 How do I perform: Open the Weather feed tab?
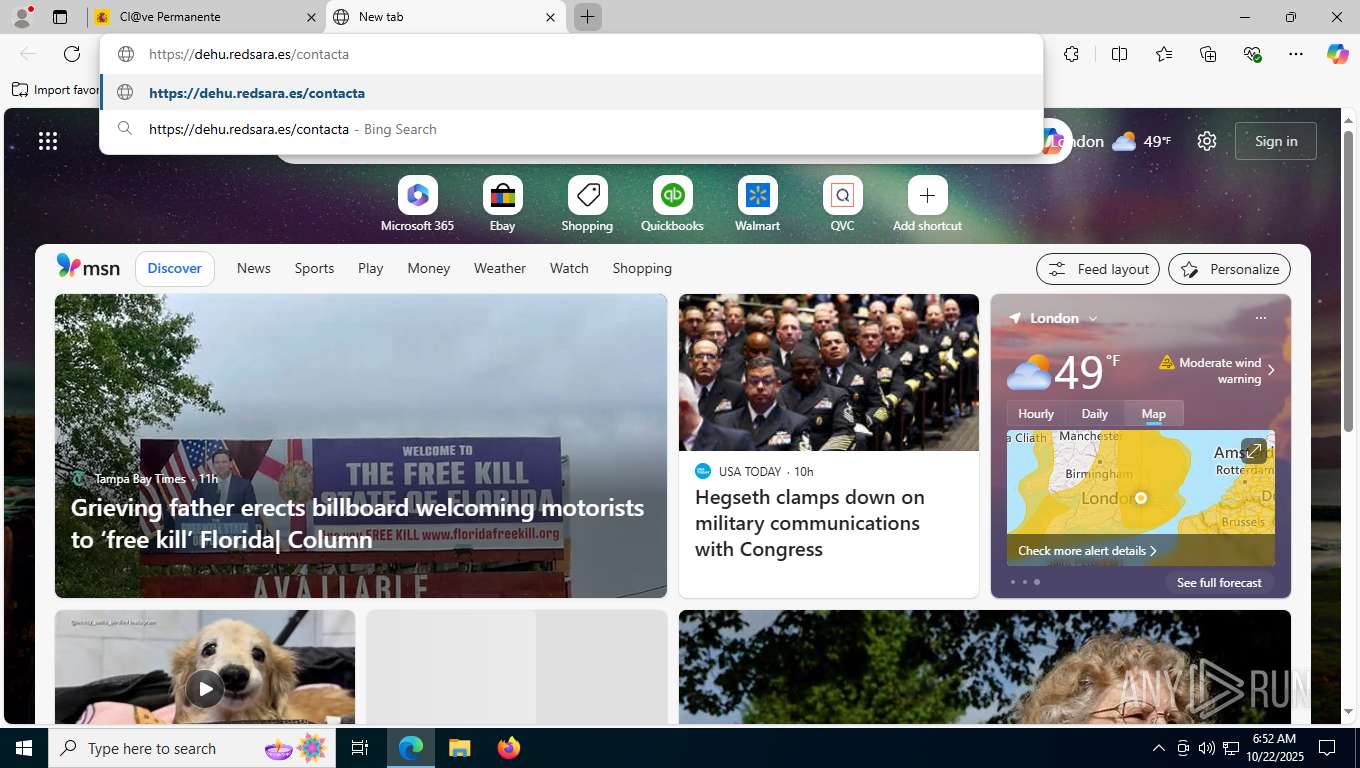pos(500,268)
